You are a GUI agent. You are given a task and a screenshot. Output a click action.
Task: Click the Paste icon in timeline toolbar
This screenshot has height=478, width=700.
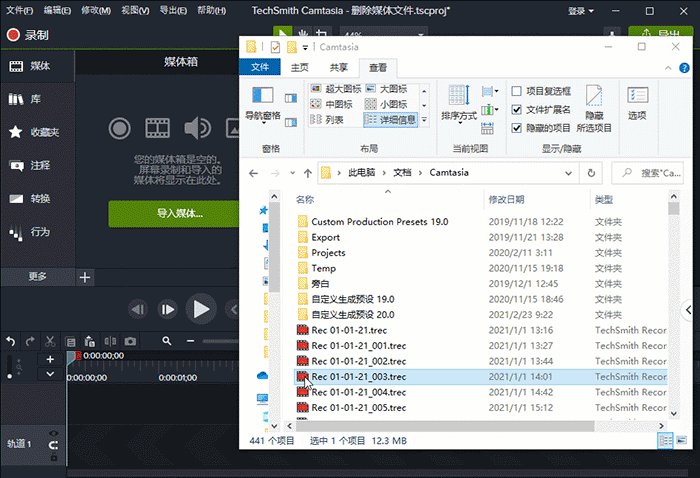click(x=90, y=341)
